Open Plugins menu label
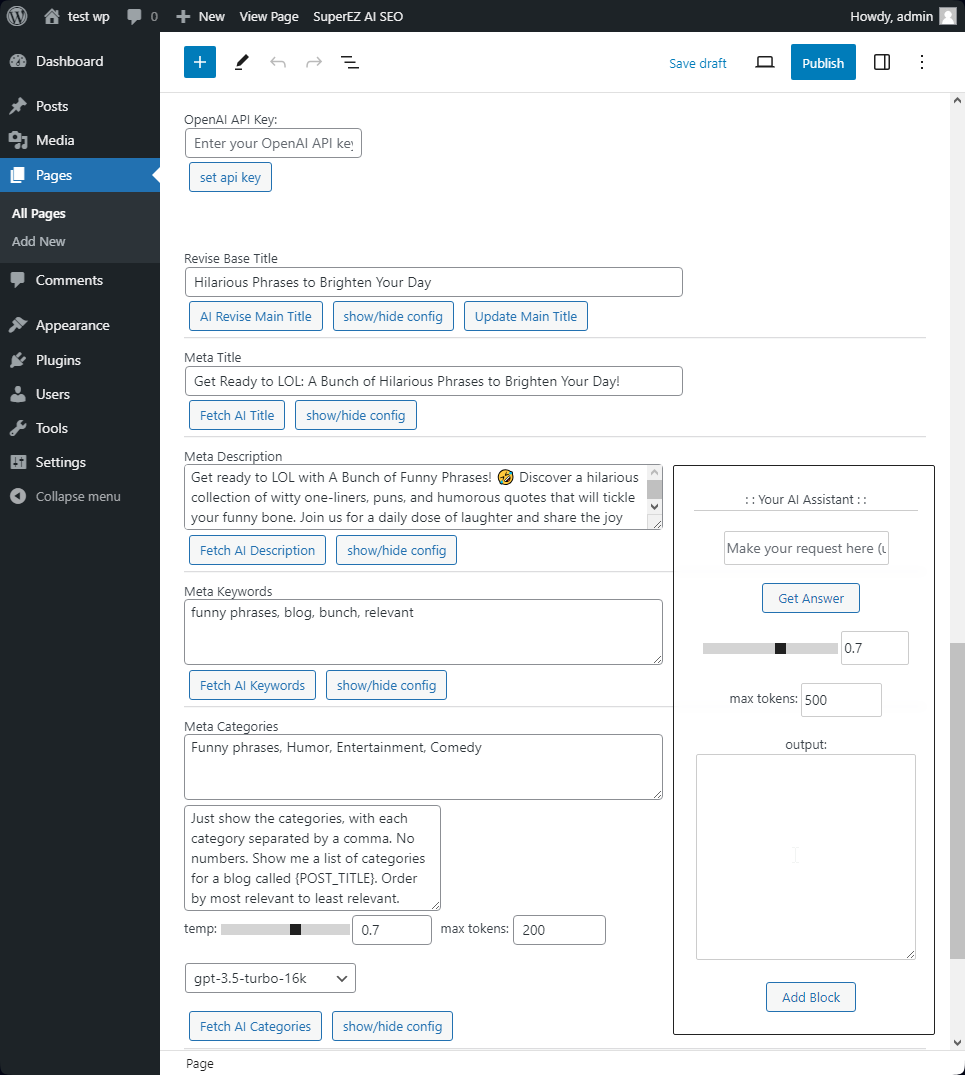The width and height of the screenshot is (965, 1075). [58, 360]
